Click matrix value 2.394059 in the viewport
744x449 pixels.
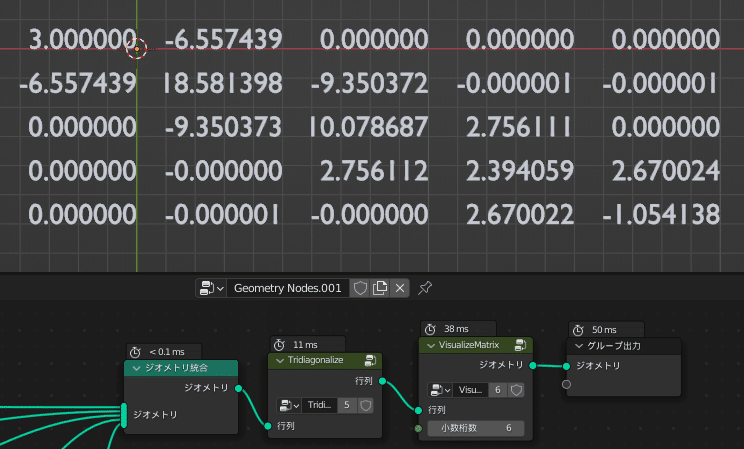(x=520, y=171)
